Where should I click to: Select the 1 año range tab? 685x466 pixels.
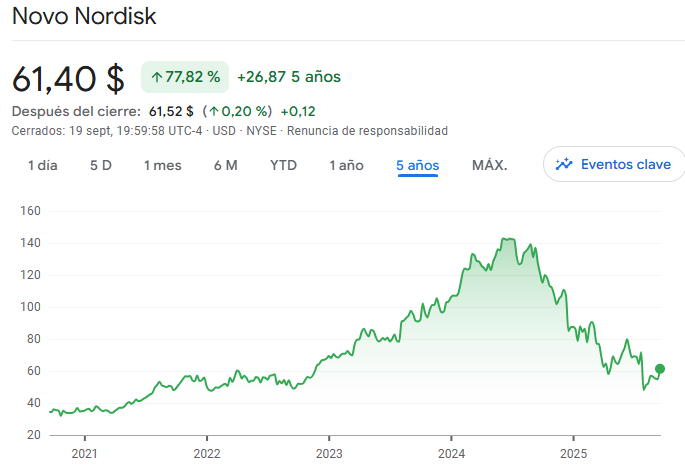pos(346,165)
